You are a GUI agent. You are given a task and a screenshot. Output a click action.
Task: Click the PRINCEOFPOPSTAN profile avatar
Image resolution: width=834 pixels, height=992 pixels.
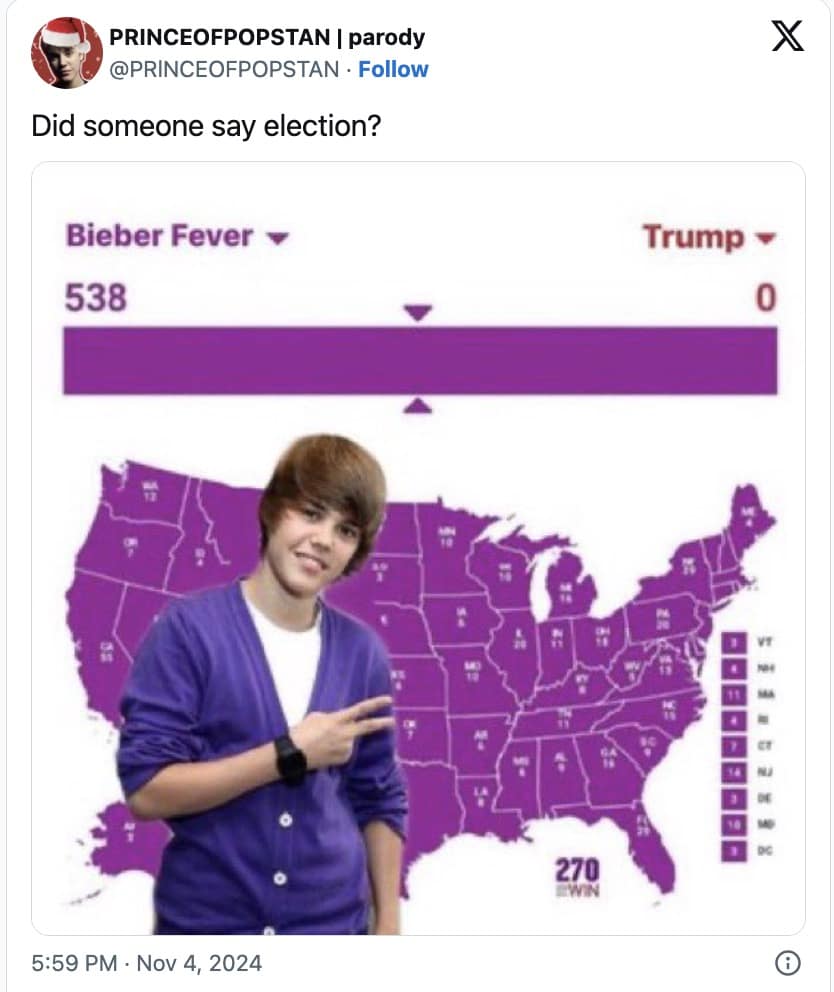(x=67, y=53)
